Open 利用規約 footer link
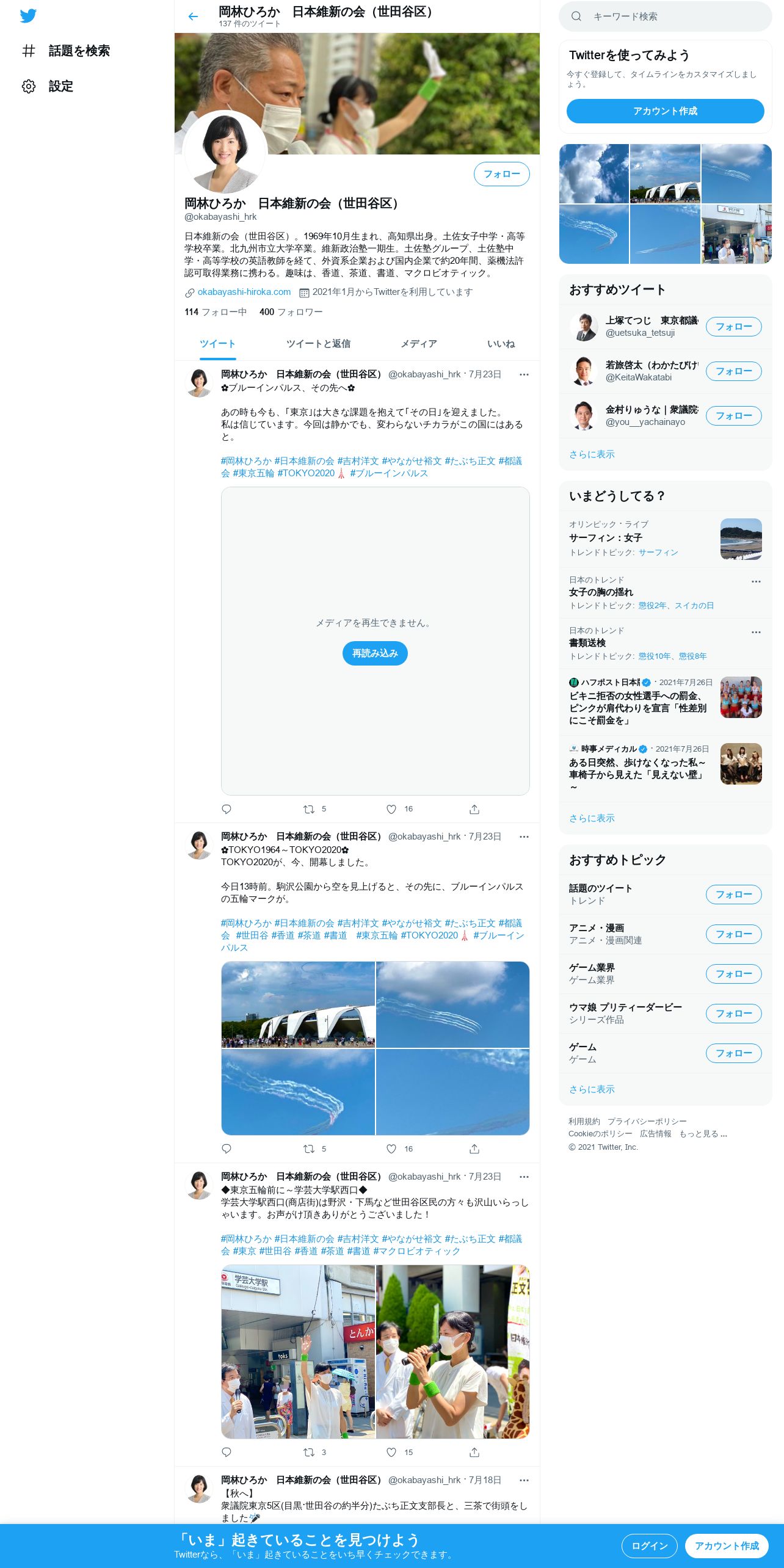The width and height of the screenshot is (784, 1568). tap(584, 1122)
